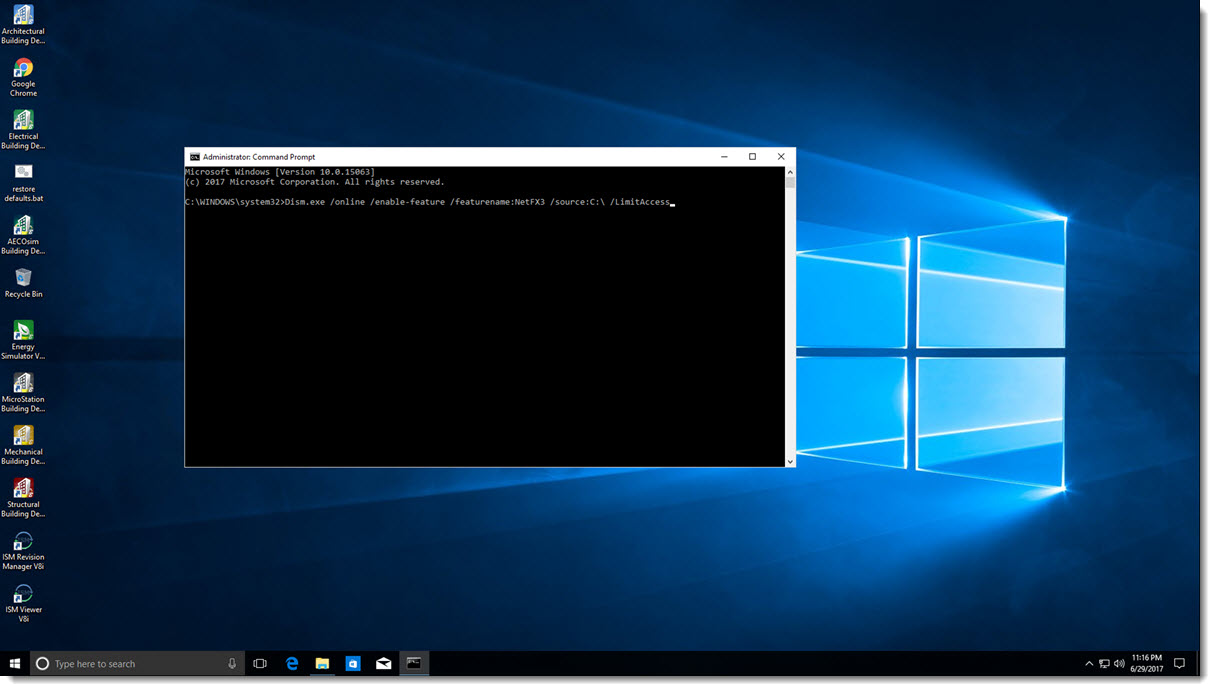The image size is (1209, 684).
Task: Maximize the Command Prompt window
Action: click(752, 157)
